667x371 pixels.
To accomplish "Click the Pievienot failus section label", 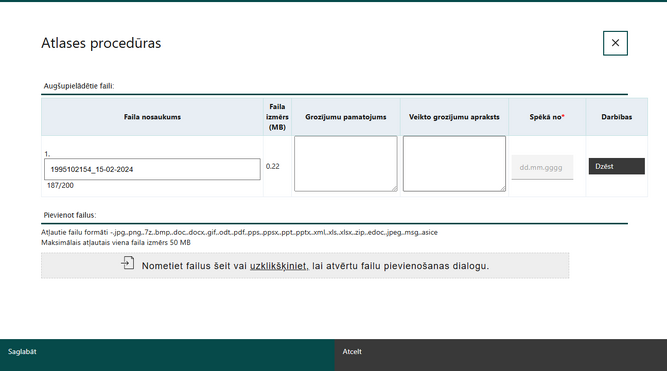I will 70,215.
